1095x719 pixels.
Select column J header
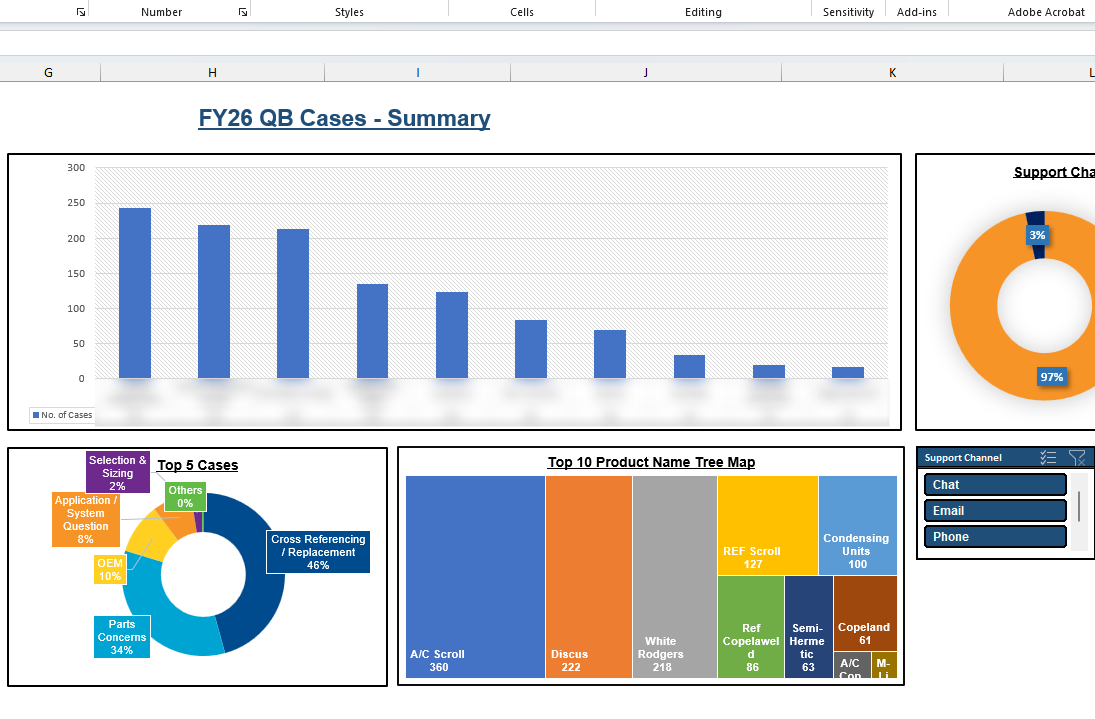click(x=646, y=73)
